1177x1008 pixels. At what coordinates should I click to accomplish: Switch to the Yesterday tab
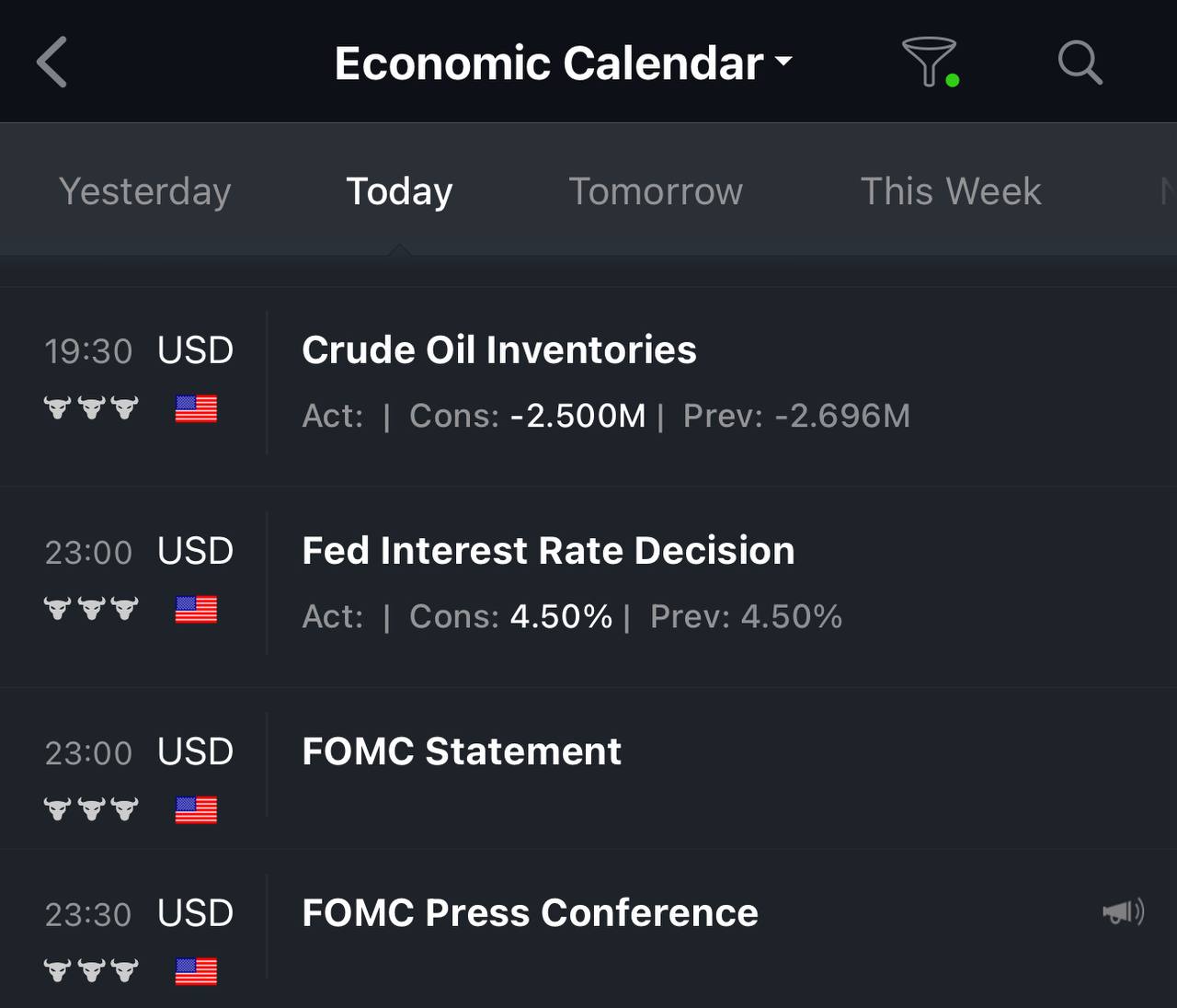coord(144,191)
